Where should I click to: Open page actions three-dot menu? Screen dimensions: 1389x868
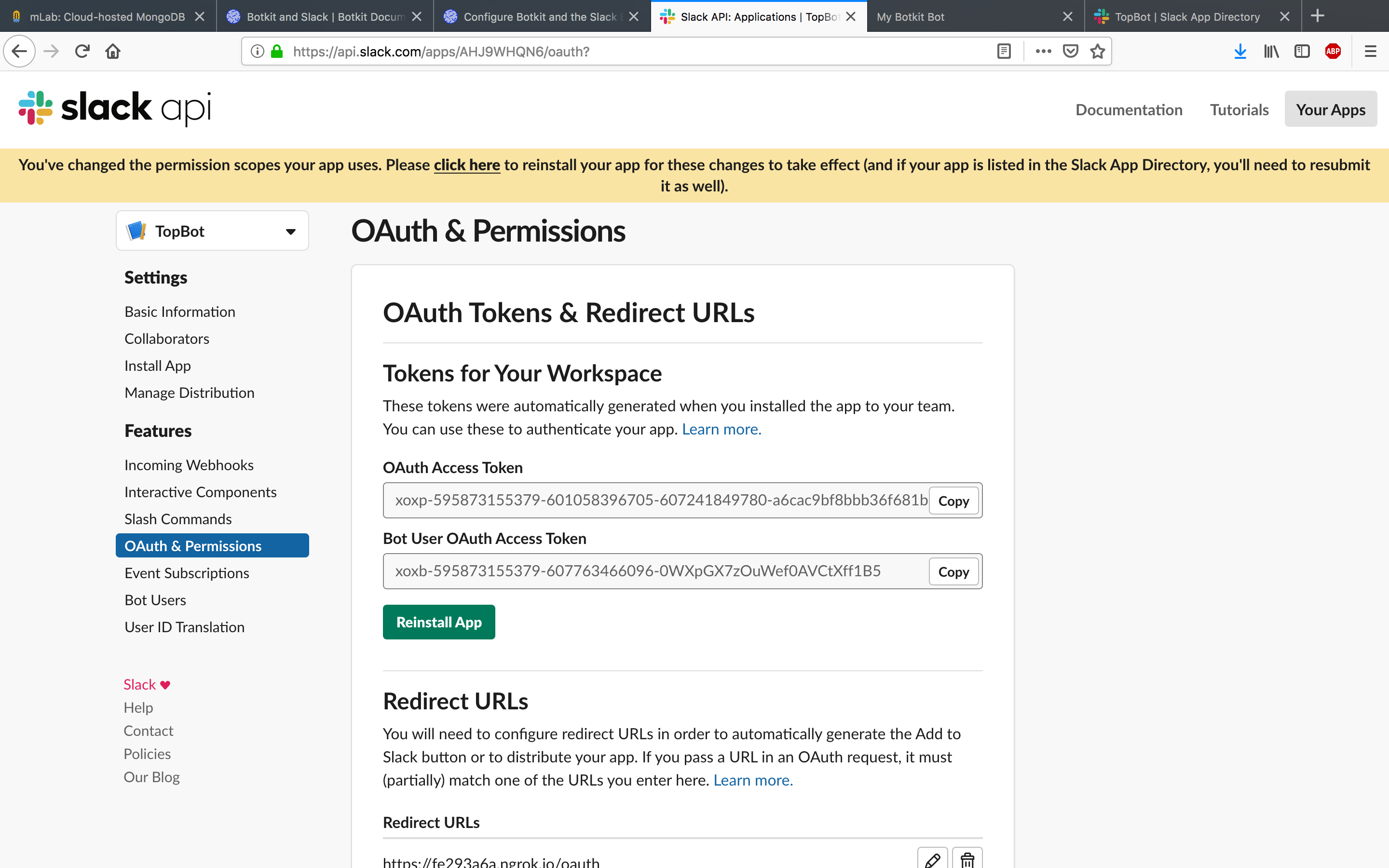pos(1043,52)
